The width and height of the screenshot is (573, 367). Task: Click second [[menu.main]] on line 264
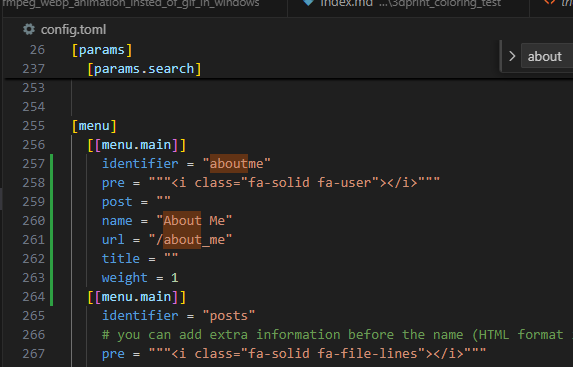[x=137, y=297]
